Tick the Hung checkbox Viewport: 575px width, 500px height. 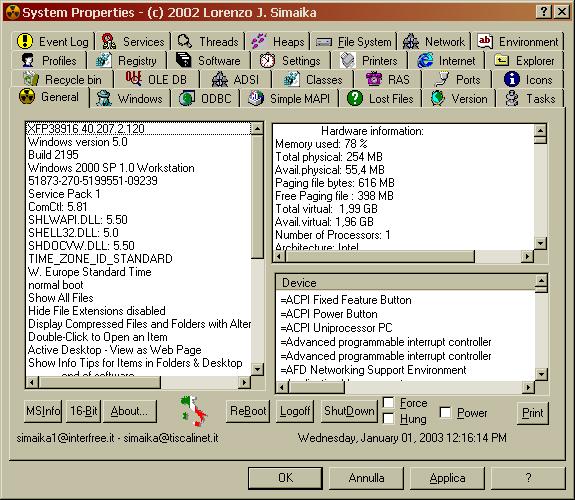point(388,419)
